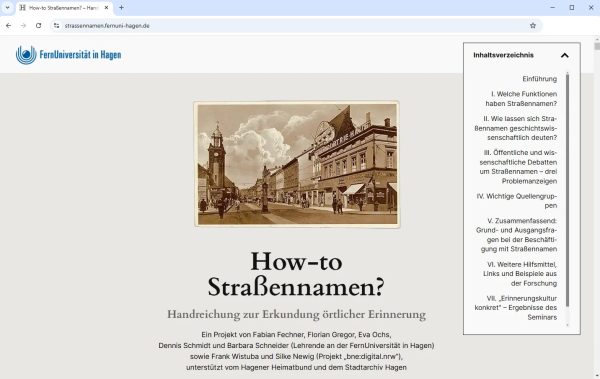The height and width of the screenshot is (379, 600).
Task: Open a new tab with plus icon
Action: pos(121,7)
